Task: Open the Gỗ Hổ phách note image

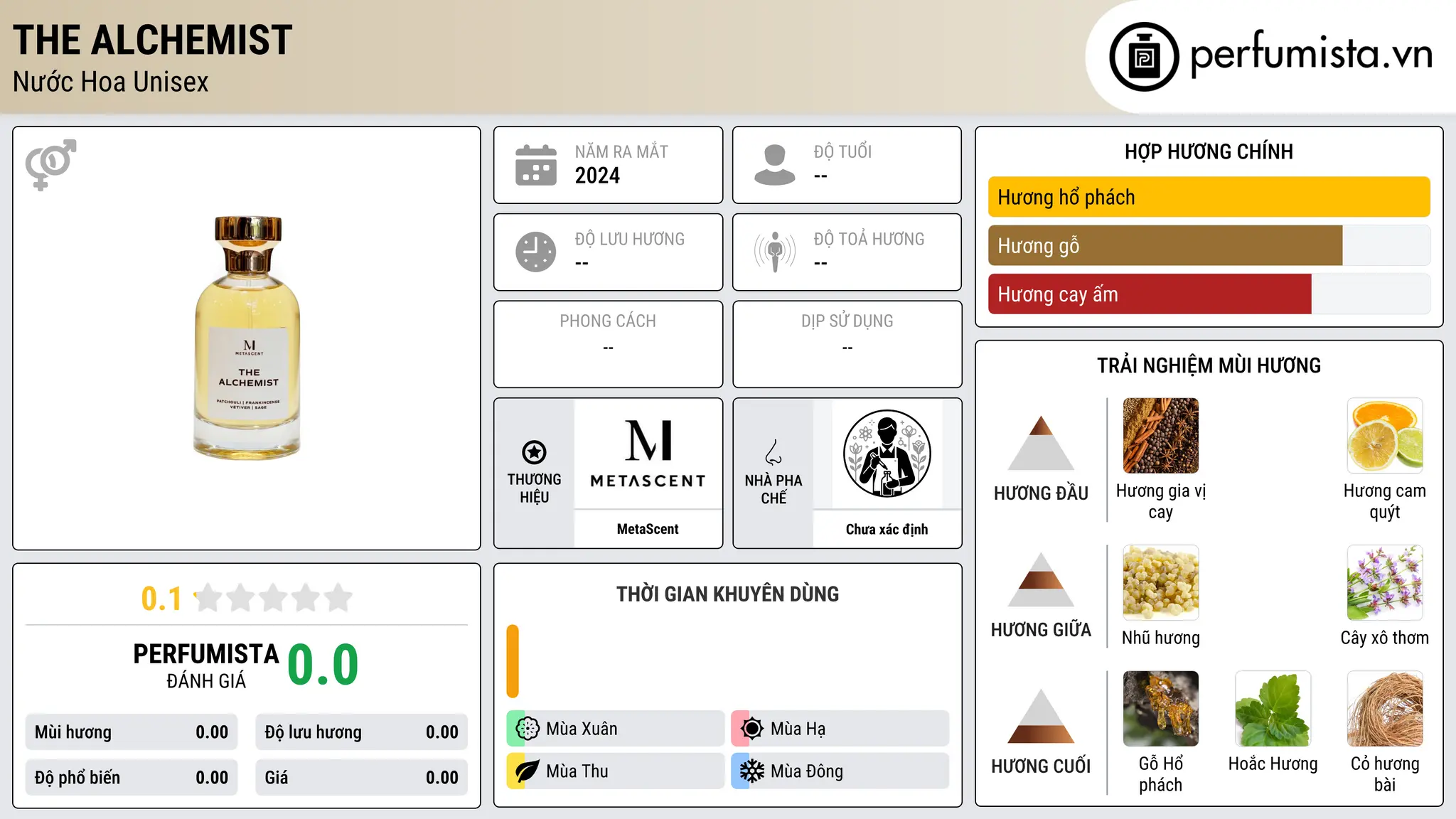Action: pyautogui.click(x=1160, y=709)
